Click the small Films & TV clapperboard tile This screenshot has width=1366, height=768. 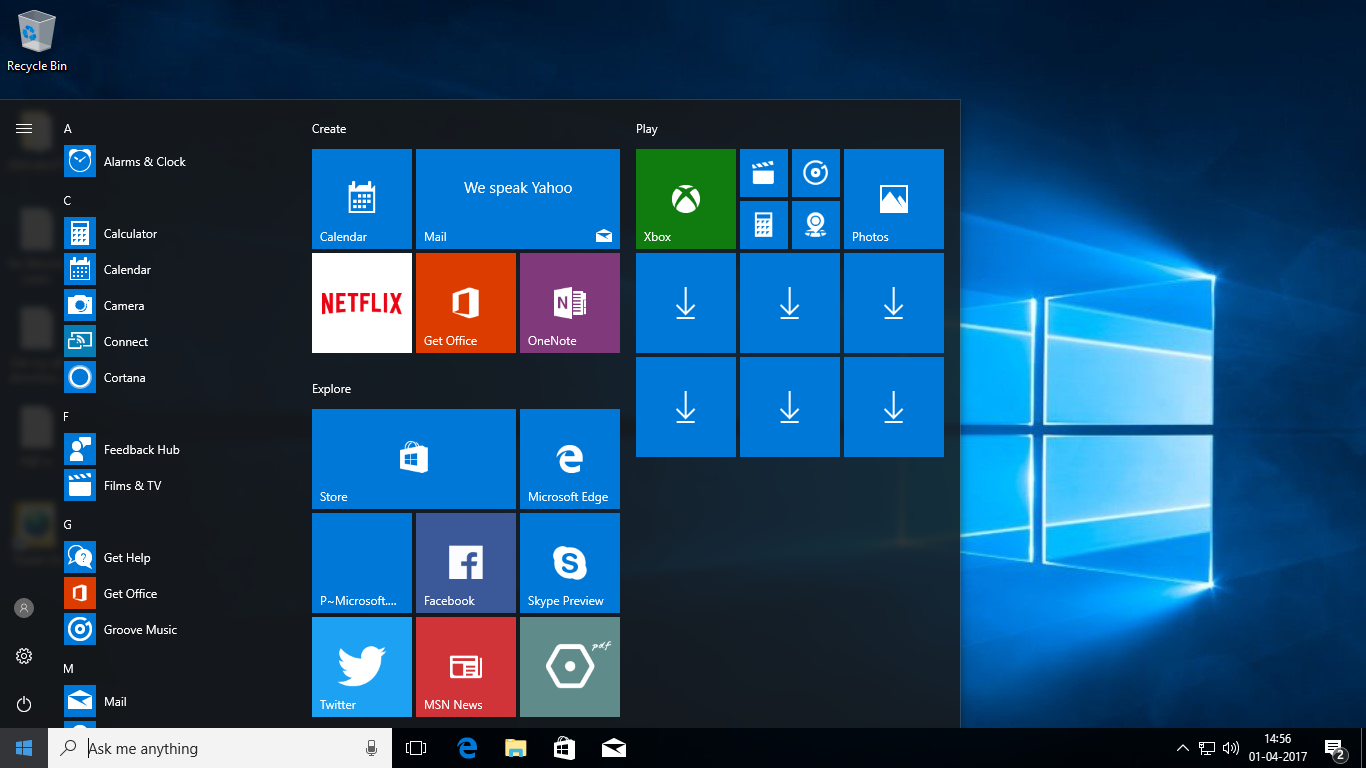pos(764,173)
